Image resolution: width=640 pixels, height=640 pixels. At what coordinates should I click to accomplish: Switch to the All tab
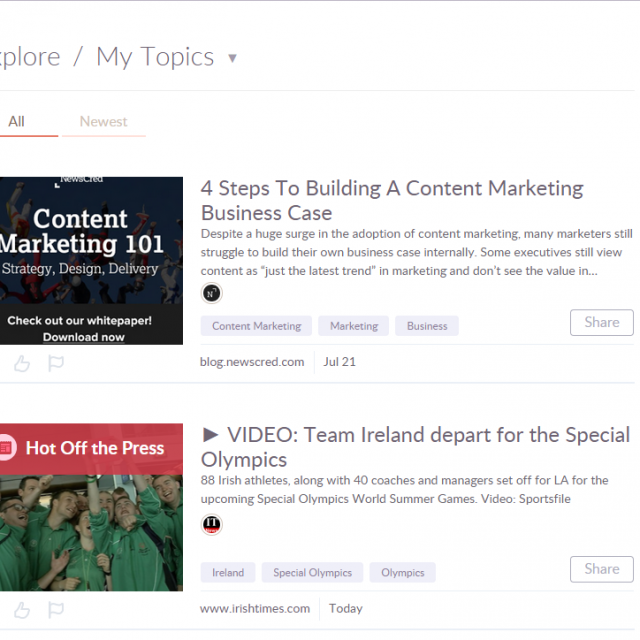click(x=16, y=122)
